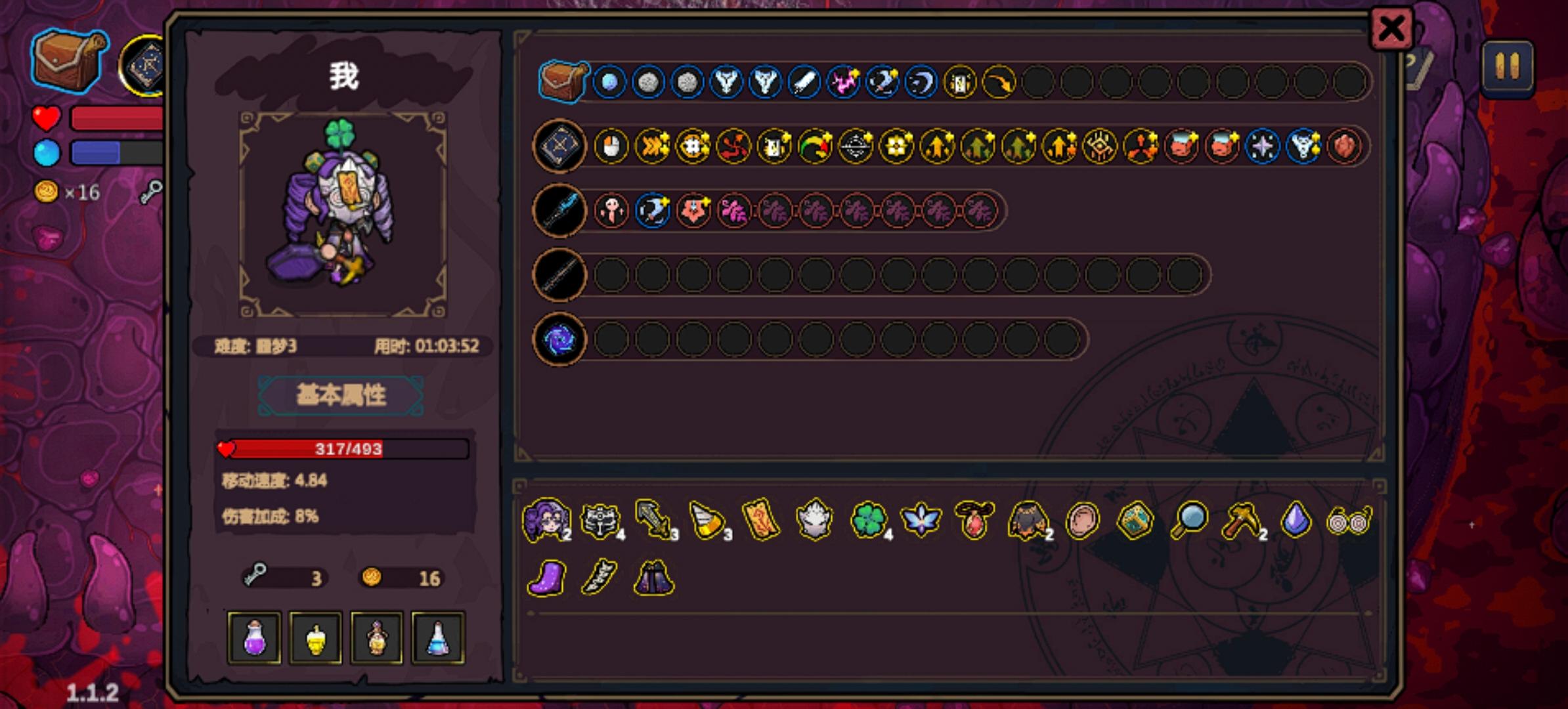Select the blue conical flask potion
1568x709 pixels.
point(438,637)
